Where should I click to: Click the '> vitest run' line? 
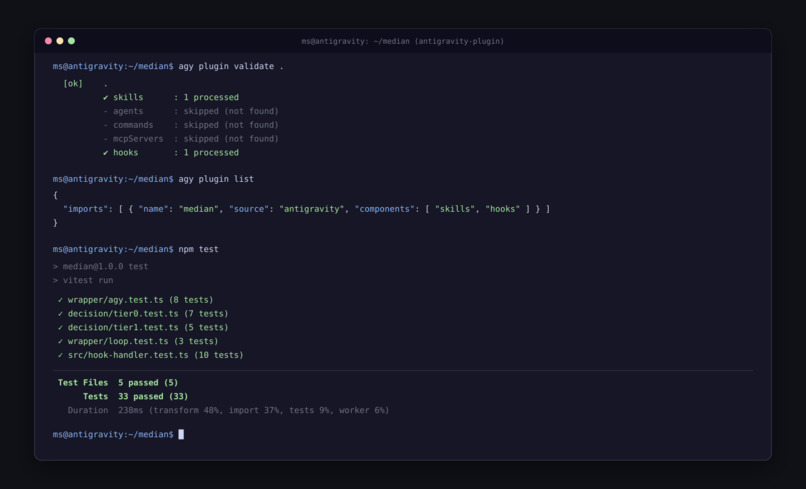pos(83,280)
